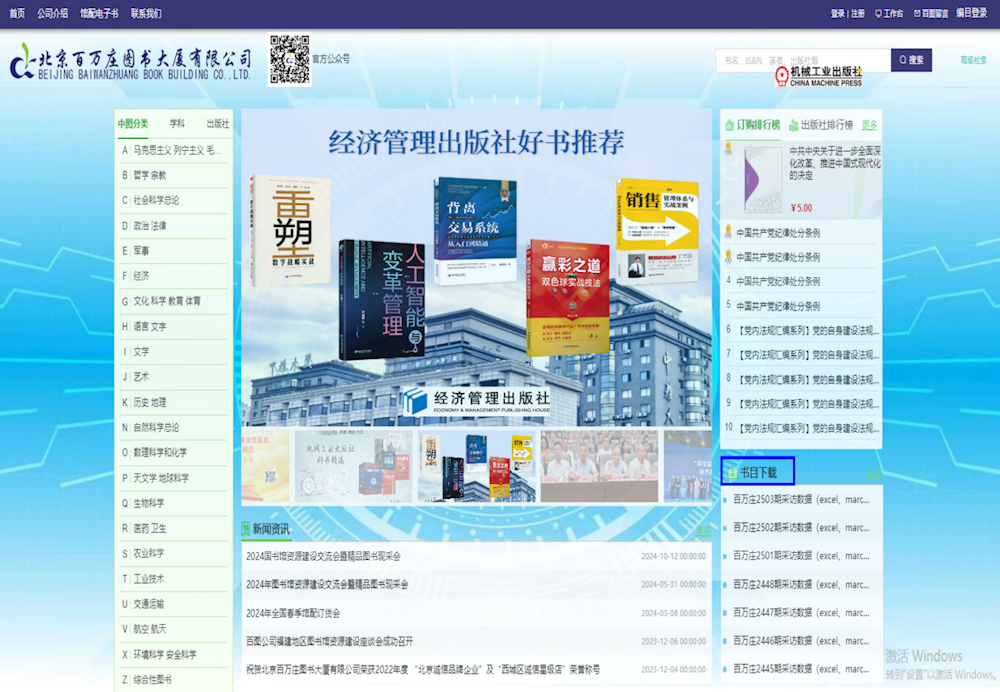This screenshot has height=692, width=1000.
Task: Switch to the 订购排行榜 tab
Action: 753,125
